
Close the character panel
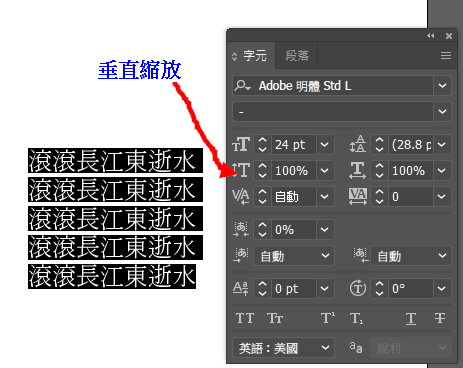pos(449,36)
